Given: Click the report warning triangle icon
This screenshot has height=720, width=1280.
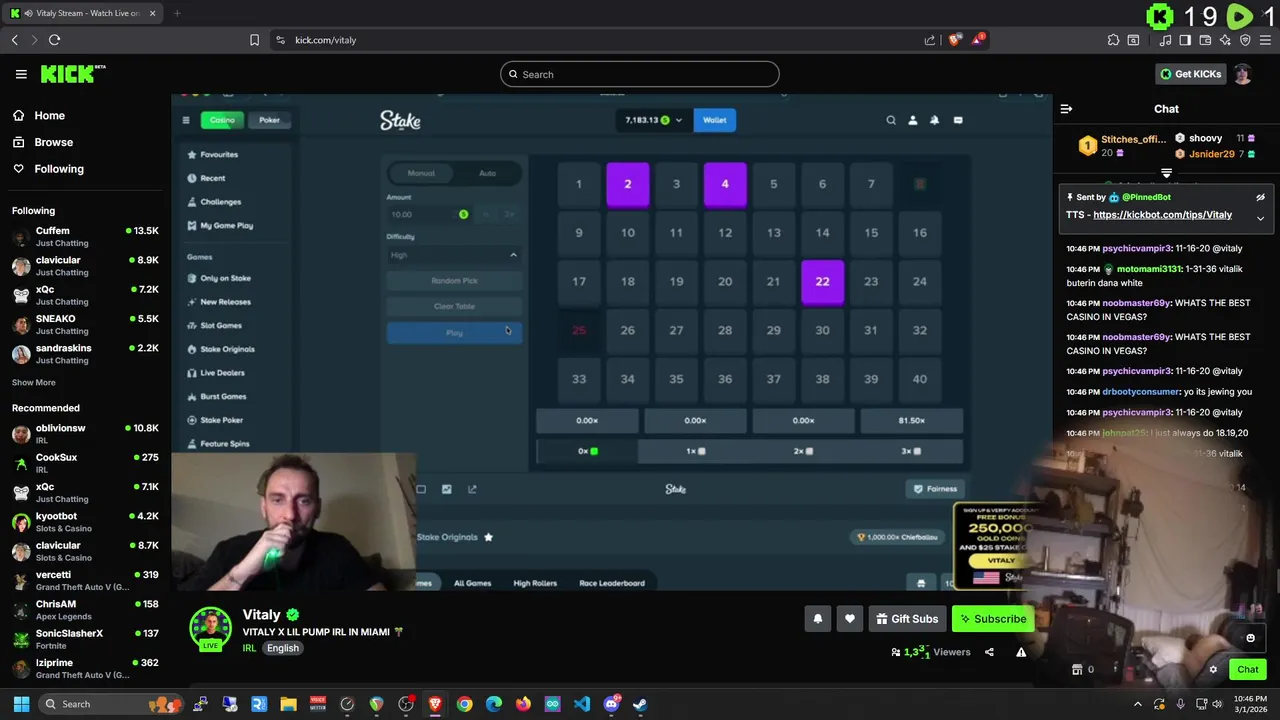Looking at the screenshot, I should click(1021, 652).
